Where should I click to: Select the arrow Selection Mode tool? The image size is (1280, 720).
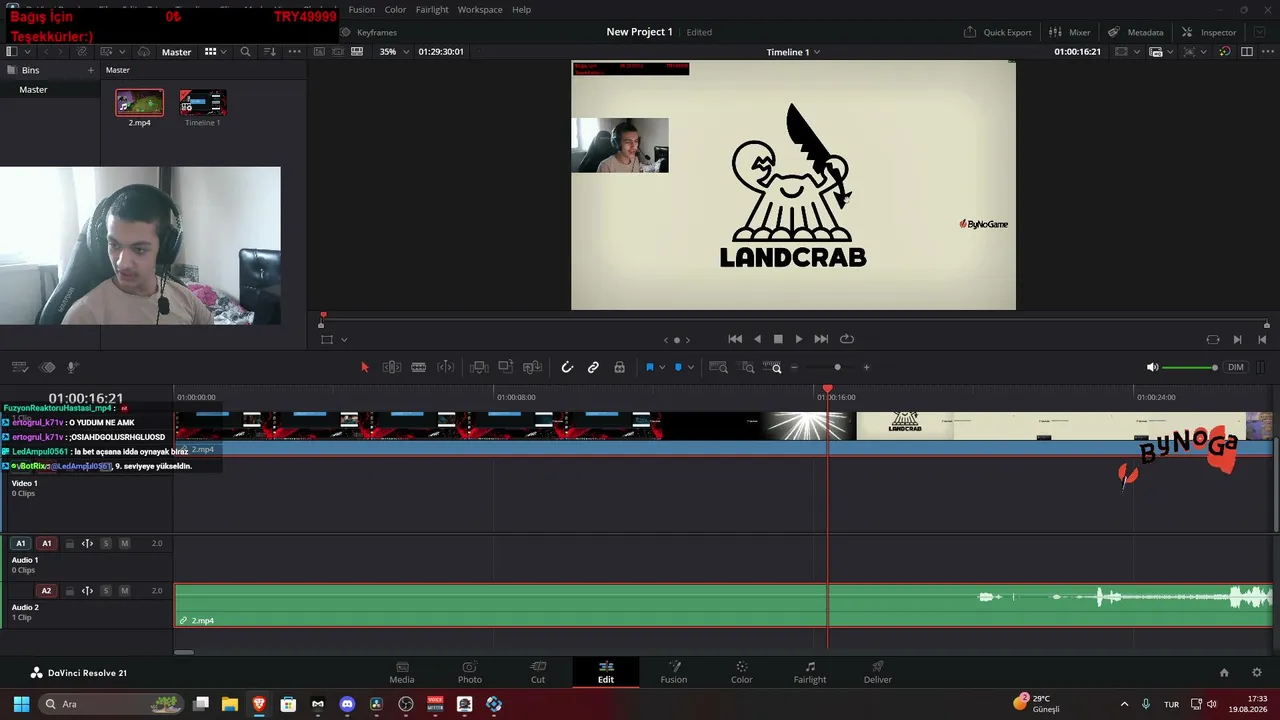click(364, 367)
